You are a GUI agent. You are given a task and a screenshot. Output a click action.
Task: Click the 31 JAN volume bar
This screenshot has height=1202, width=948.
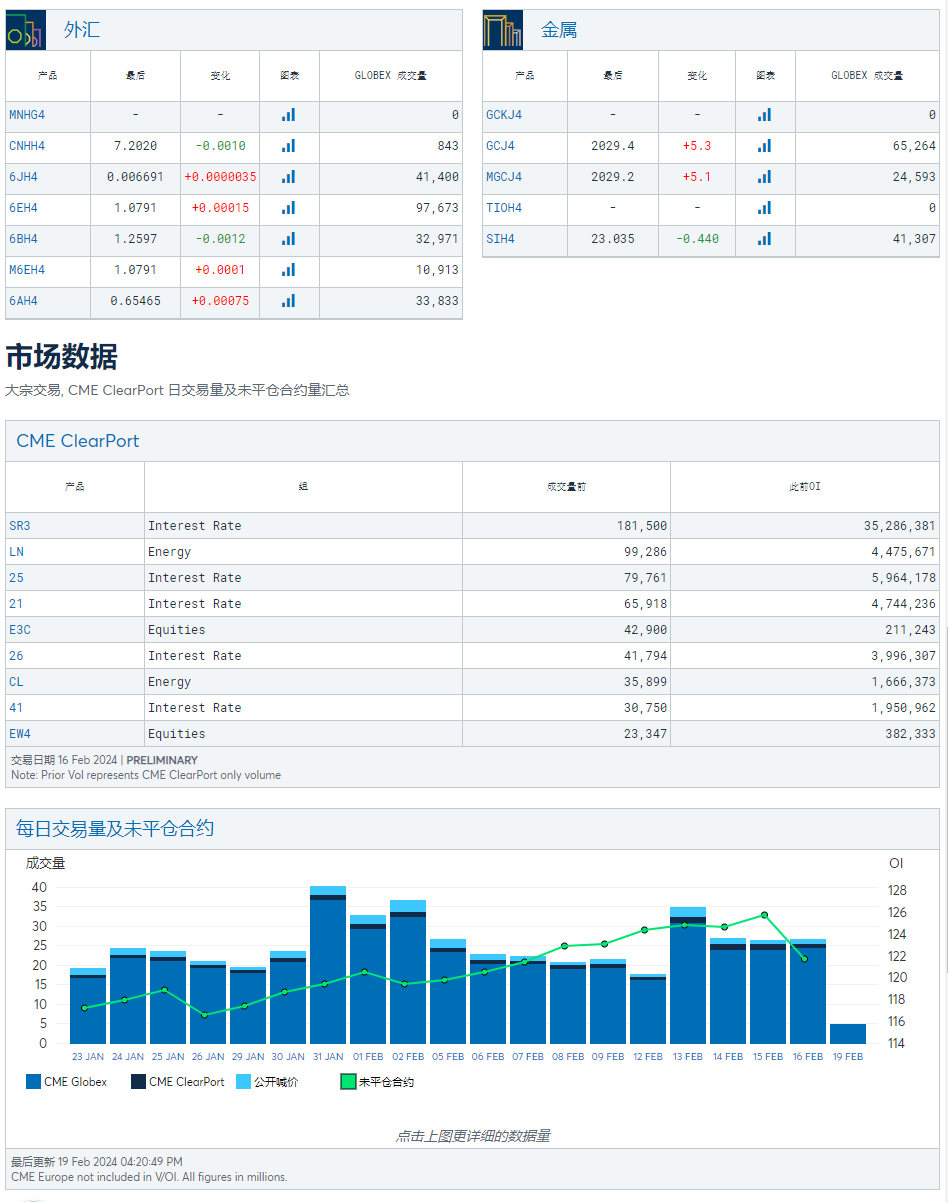click(328, 965)
